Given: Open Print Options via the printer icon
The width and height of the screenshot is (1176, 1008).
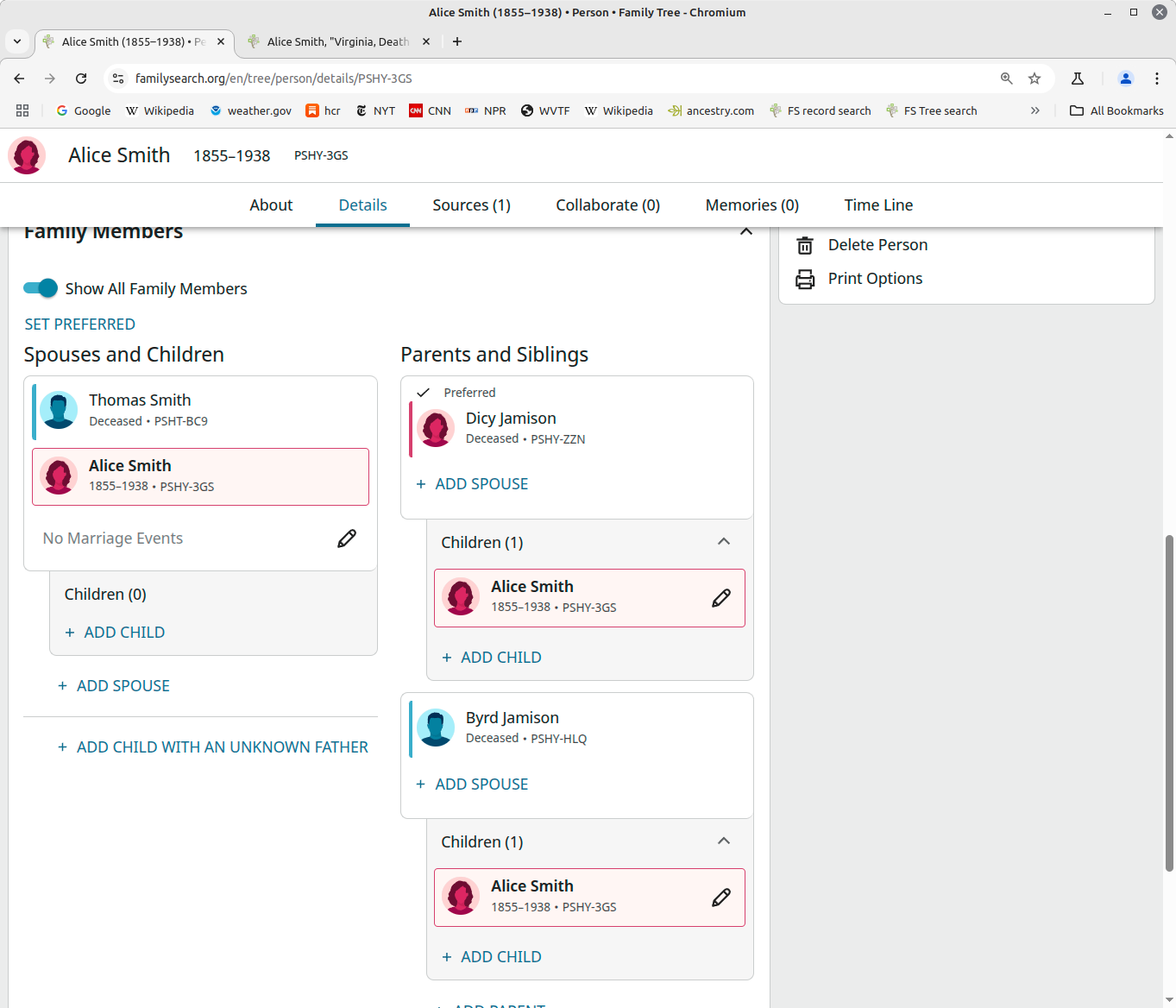Looking at the screenshot, I should (804, 279).
